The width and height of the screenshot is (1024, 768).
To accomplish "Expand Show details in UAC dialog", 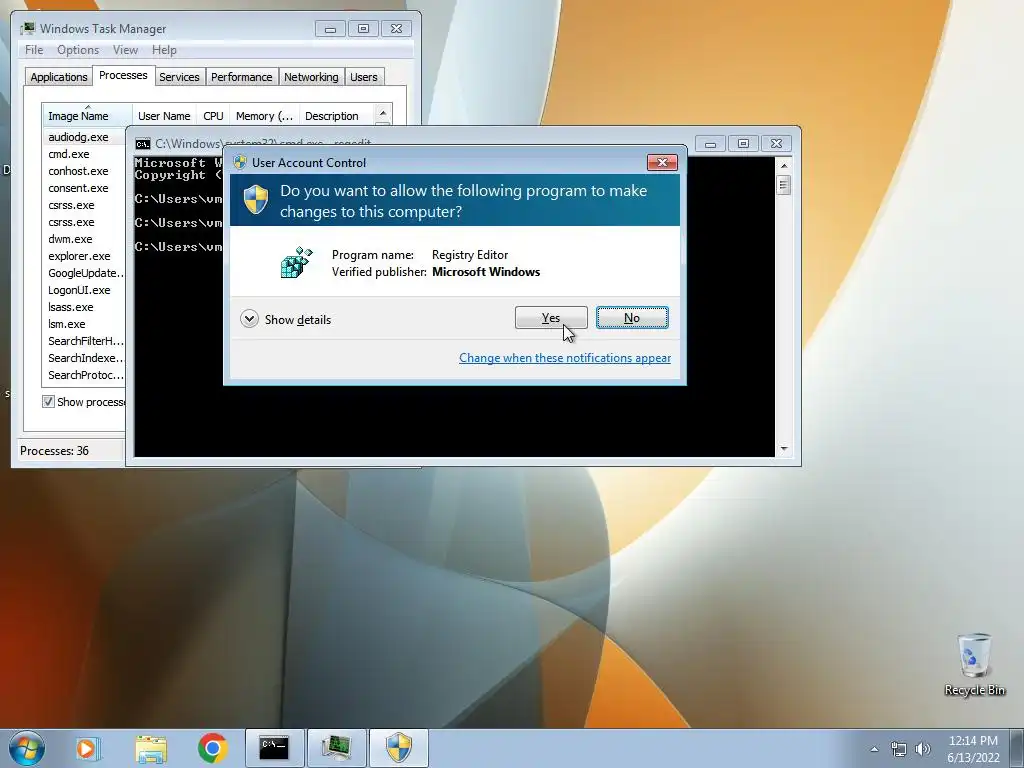I will pyautogui.click(x=285, y=319).
